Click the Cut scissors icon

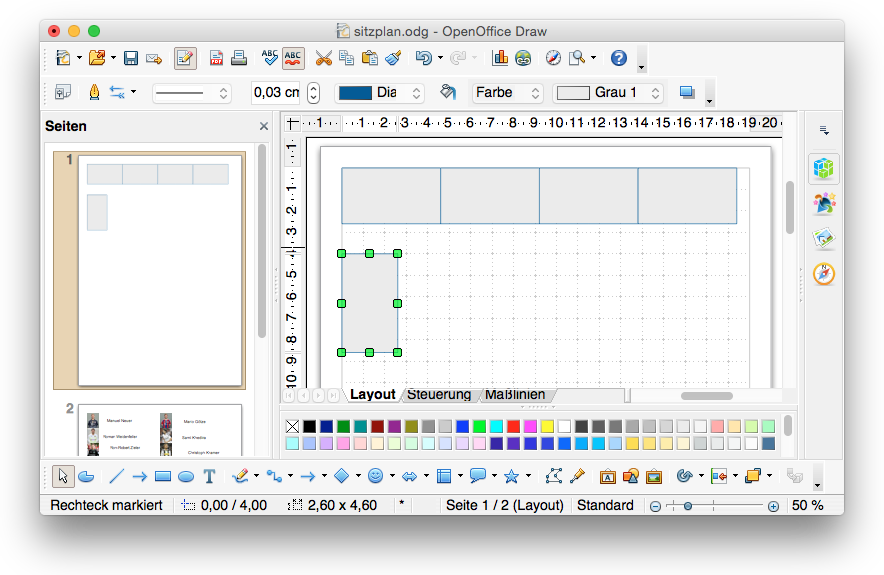point(324,58)
